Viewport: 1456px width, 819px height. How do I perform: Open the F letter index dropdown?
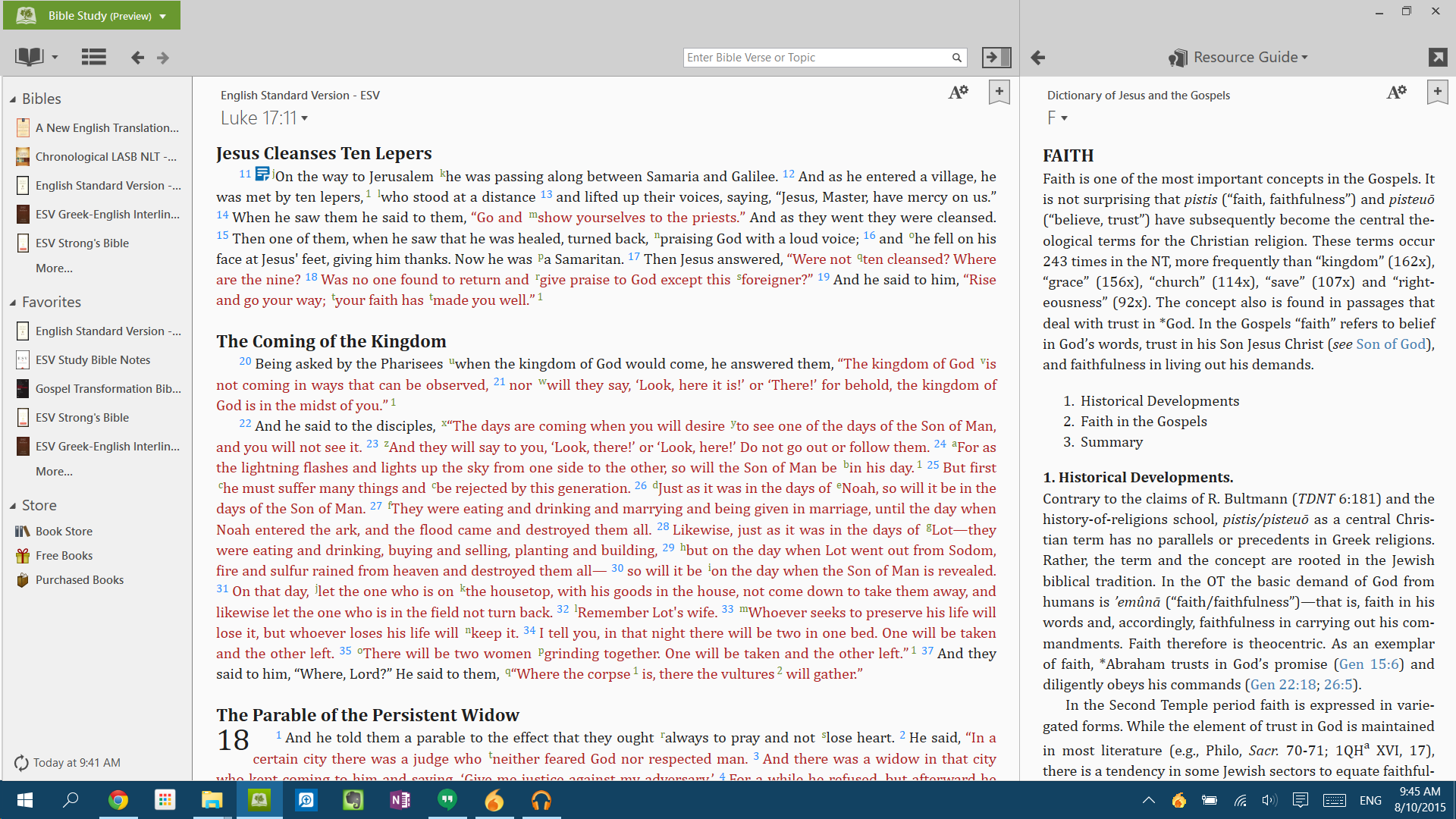(1057, 118)
